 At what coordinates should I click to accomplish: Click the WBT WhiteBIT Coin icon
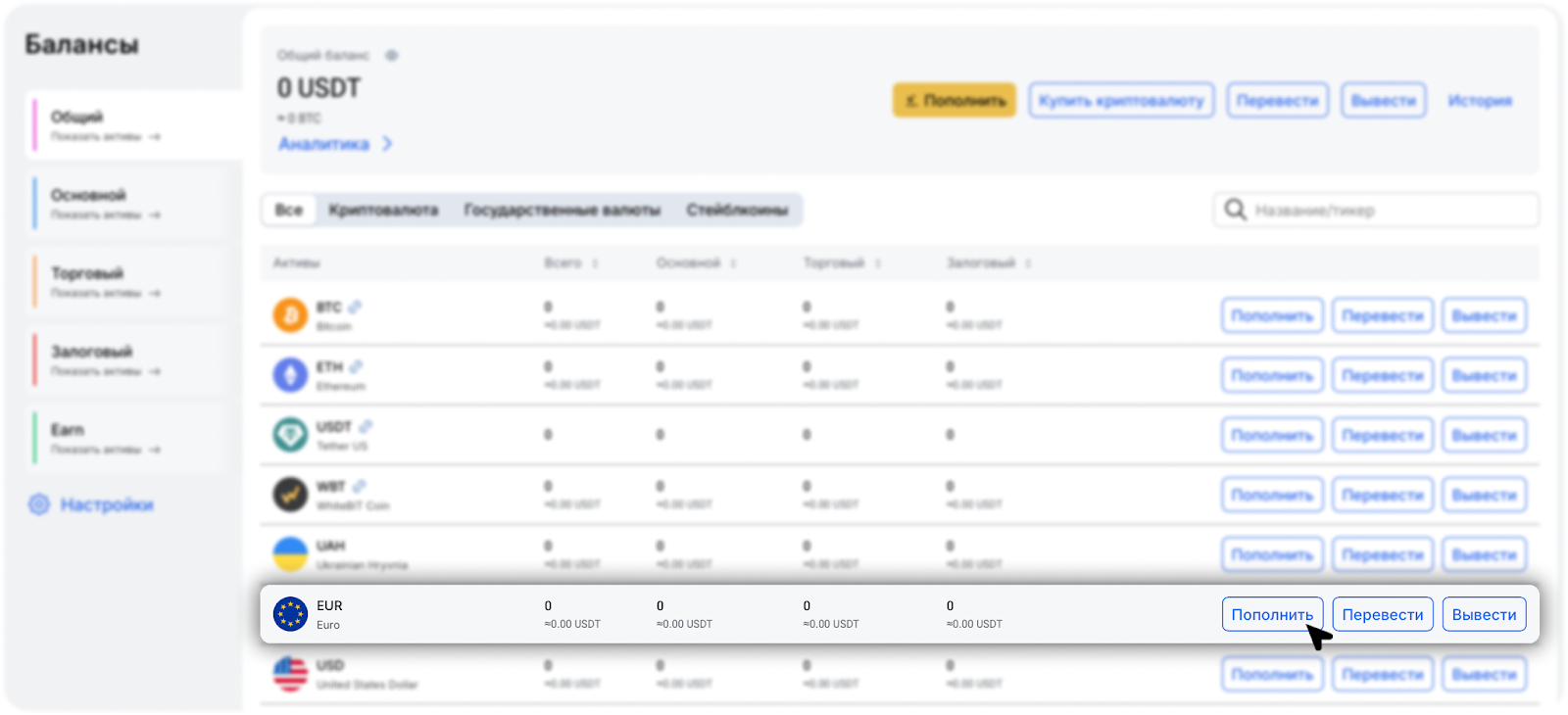point(290,495)
